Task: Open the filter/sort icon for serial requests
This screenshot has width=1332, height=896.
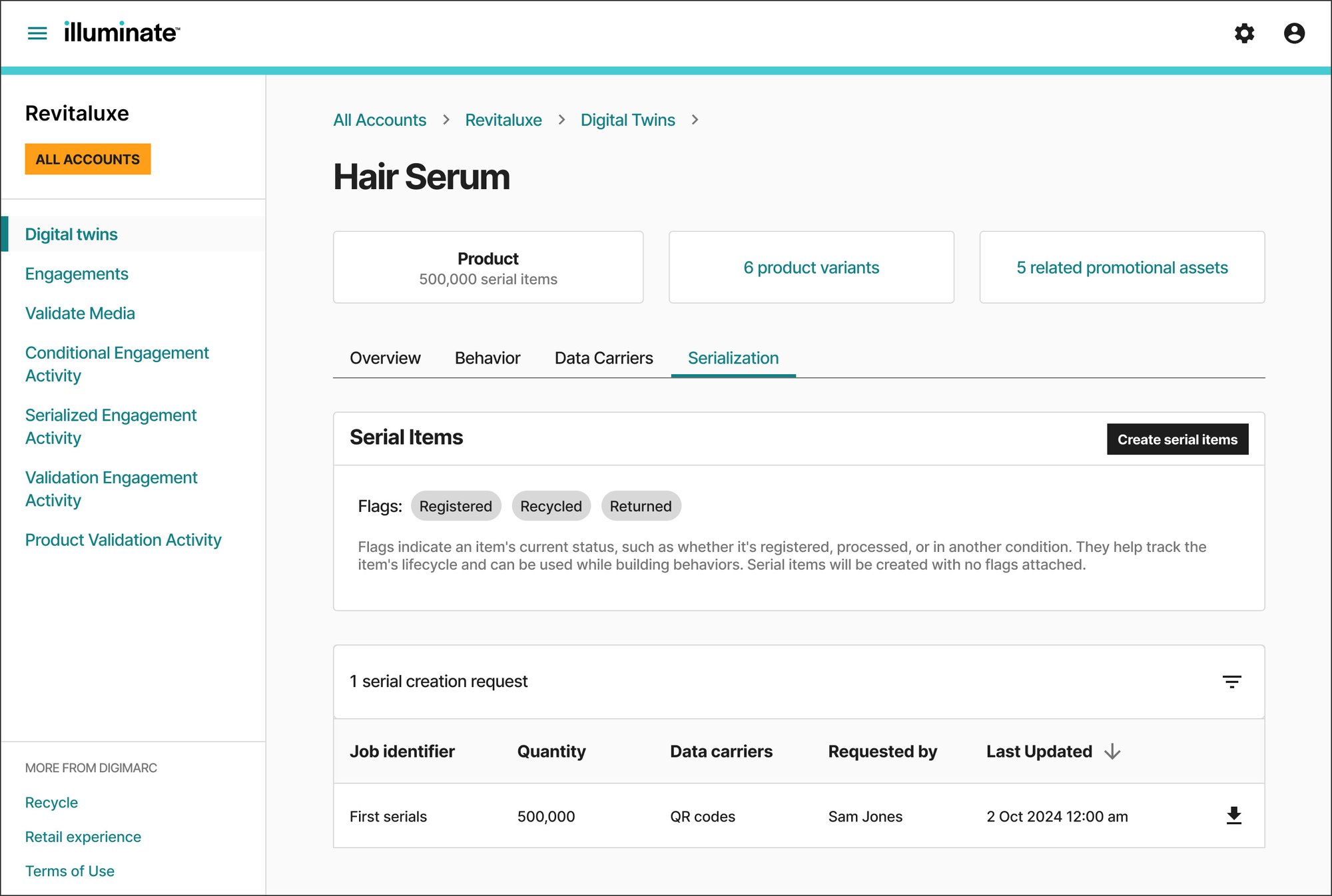Action: (x=1231, y=680)
